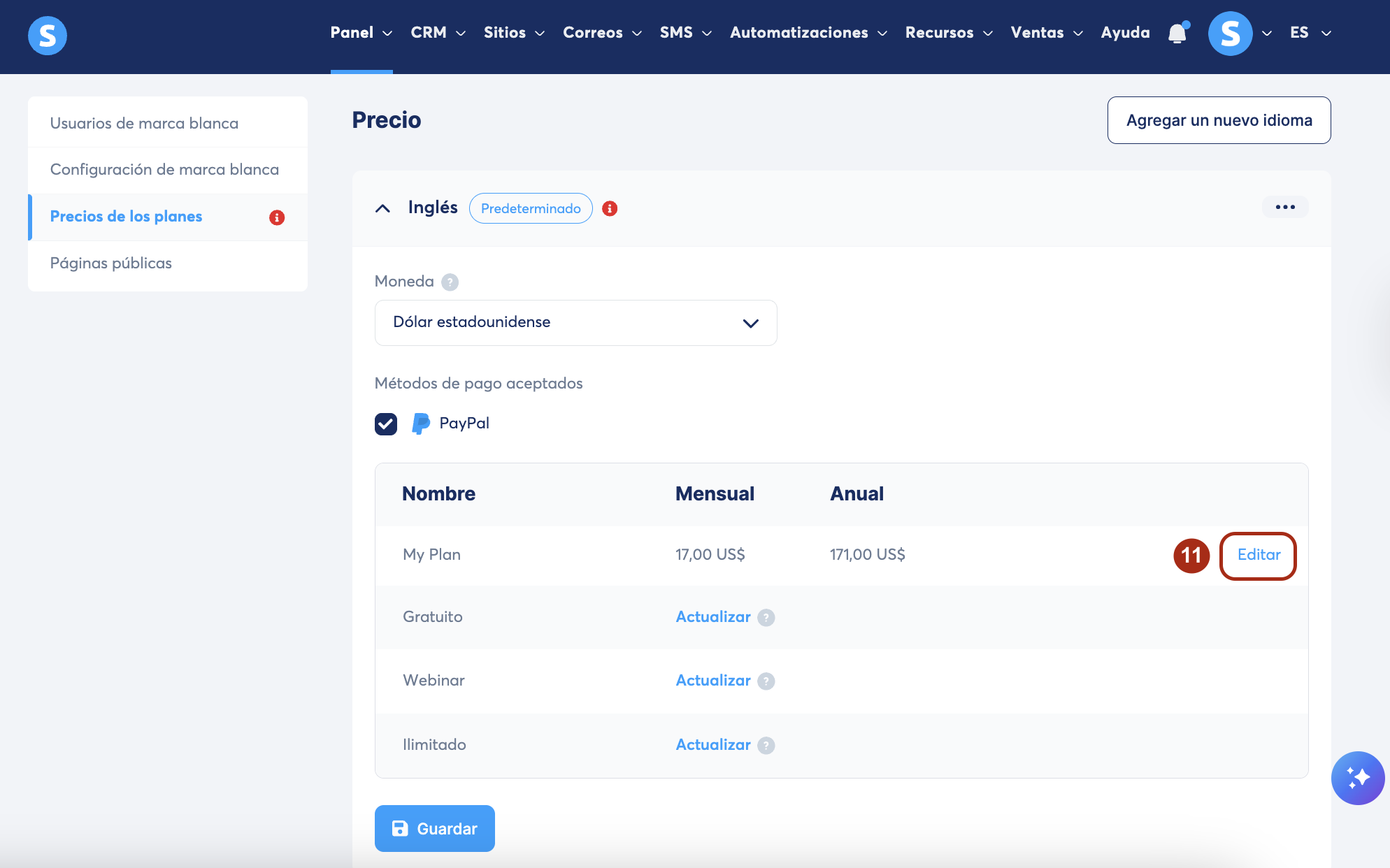Click the systeme logo in top-left

pos(48,35)
